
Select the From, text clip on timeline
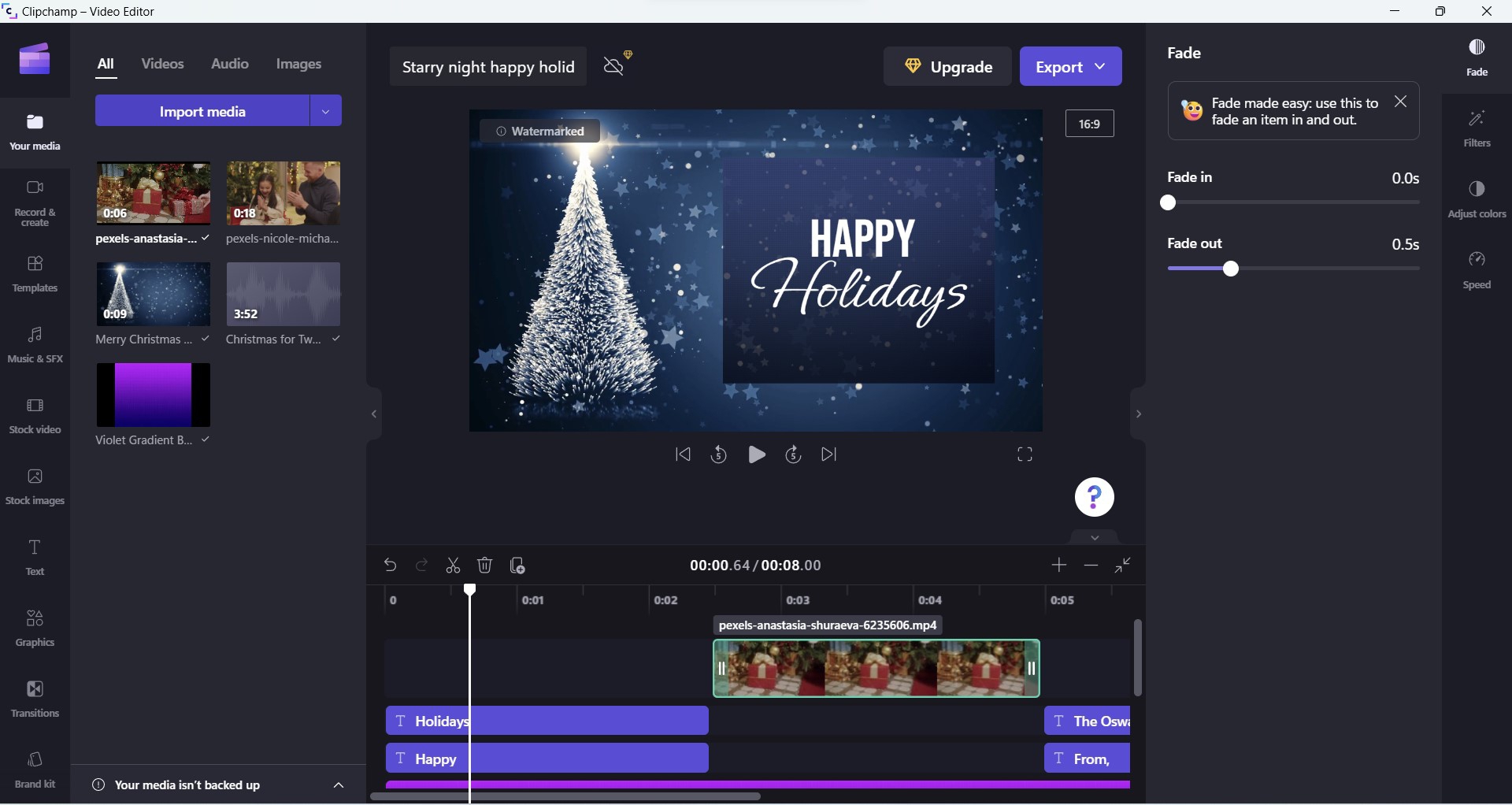[x=1088, y=759]
